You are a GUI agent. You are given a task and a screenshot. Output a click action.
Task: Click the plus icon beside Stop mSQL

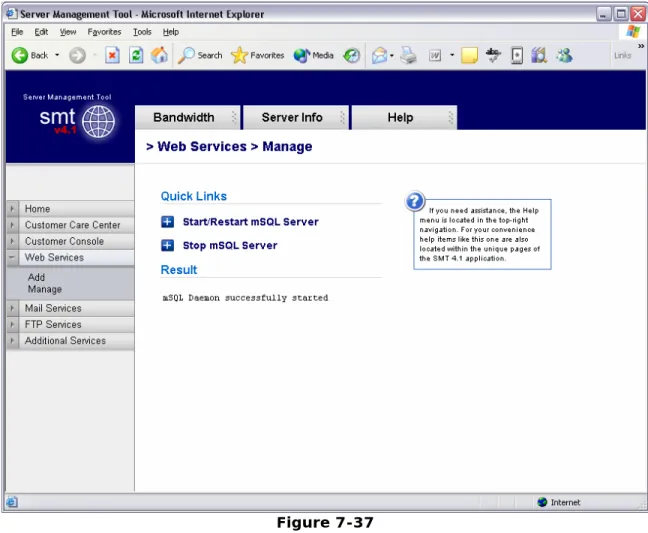[x=167, y=245]
